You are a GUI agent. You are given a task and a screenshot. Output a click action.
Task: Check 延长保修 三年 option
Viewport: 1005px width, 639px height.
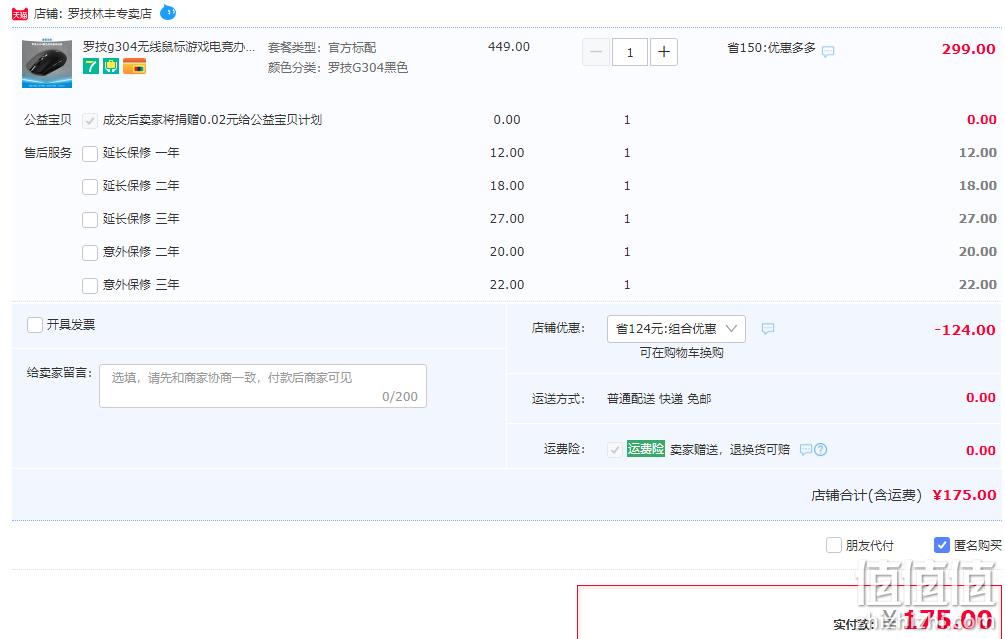(90, 220)
